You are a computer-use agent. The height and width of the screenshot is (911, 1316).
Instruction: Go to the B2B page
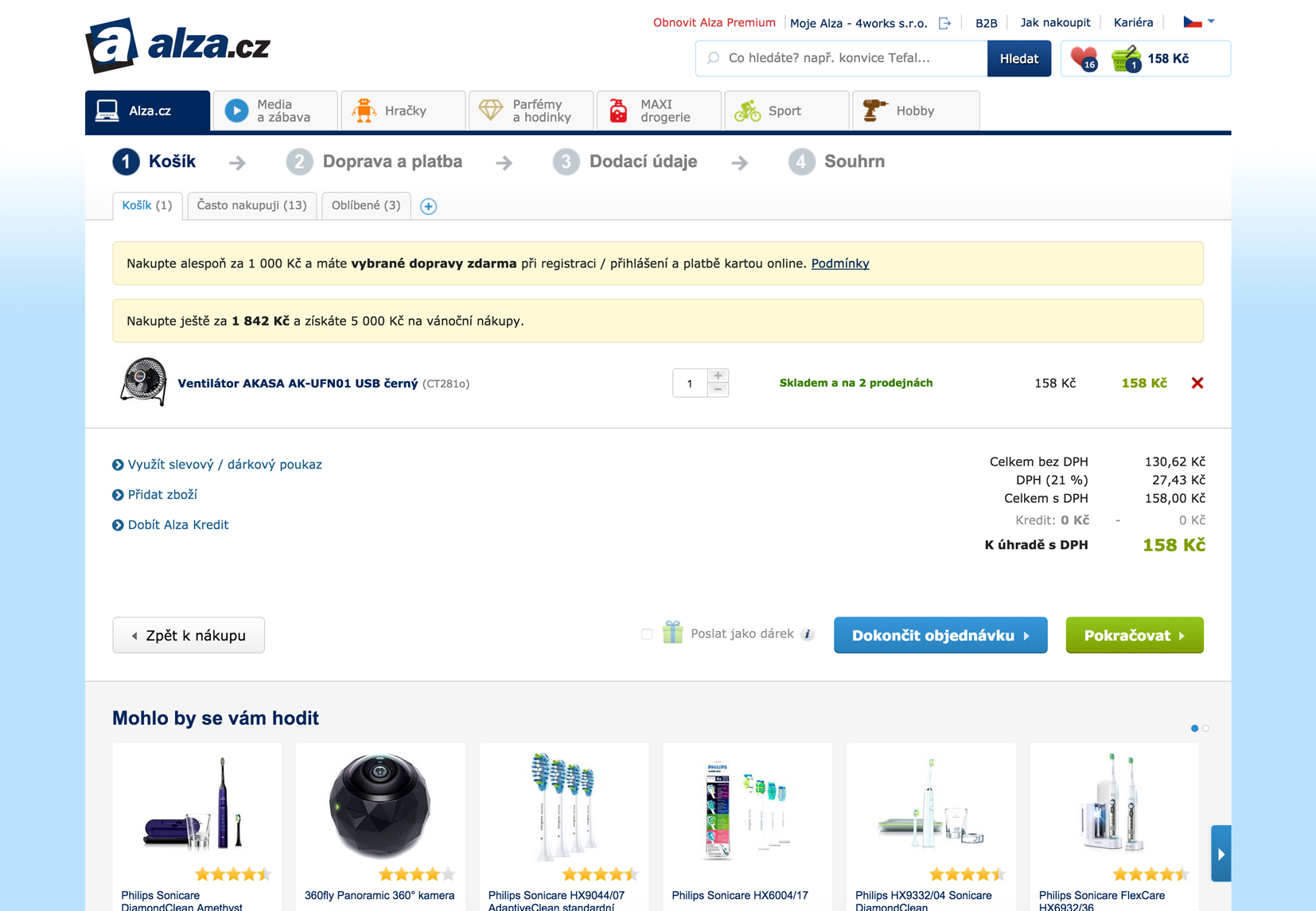pos(986,23)
